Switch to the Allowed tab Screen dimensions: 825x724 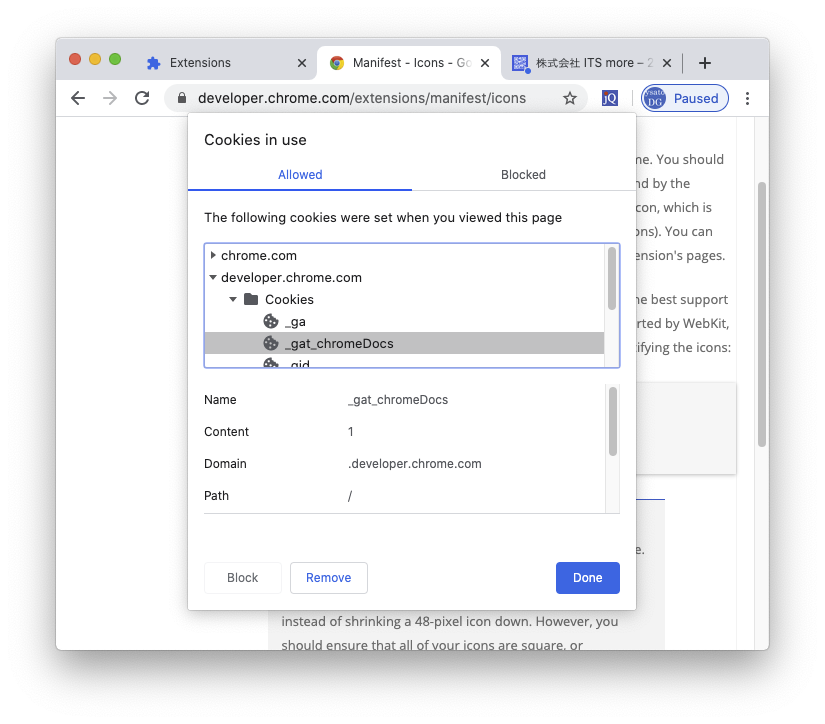300,175
